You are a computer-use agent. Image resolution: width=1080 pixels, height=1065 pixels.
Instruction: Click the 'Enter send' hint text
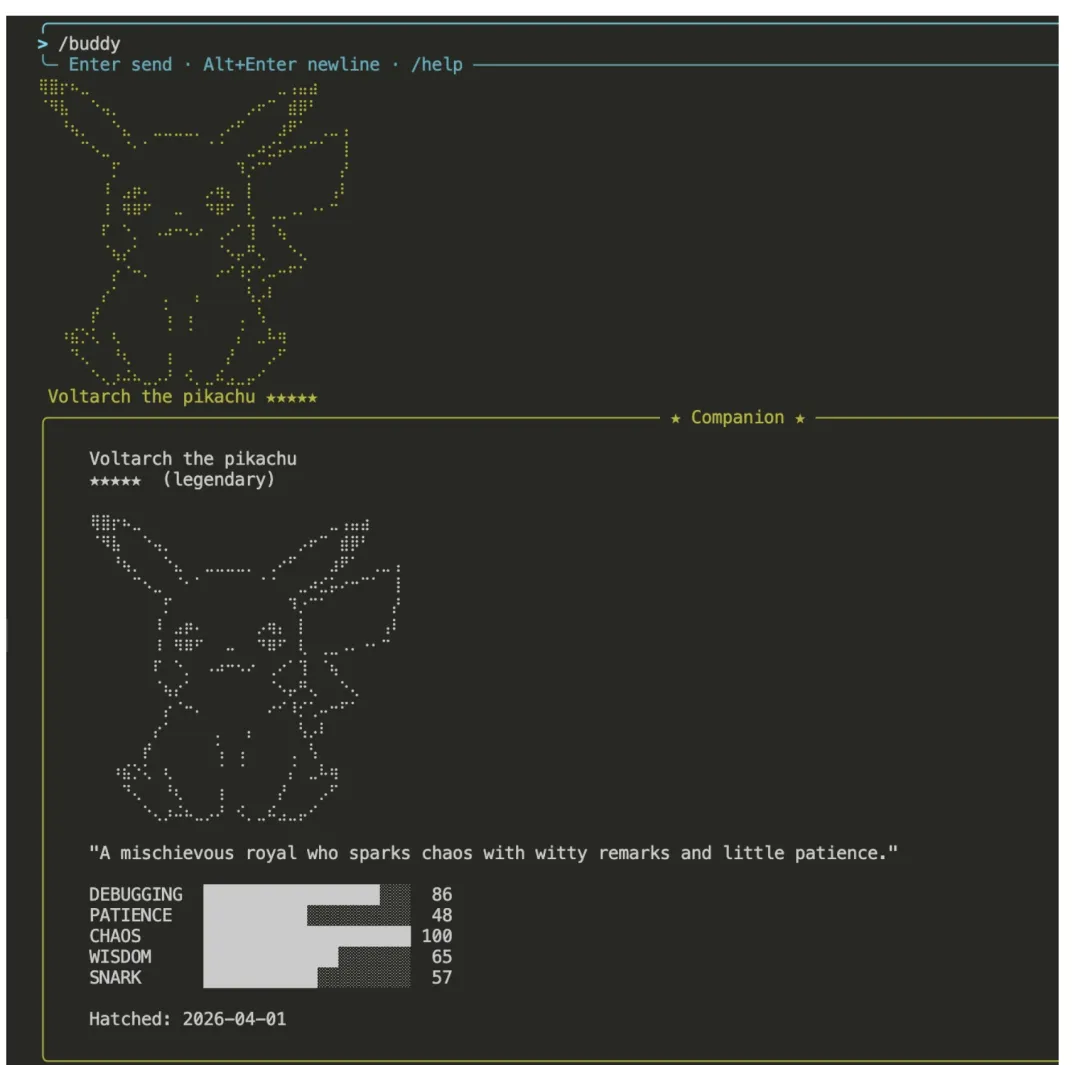pyautogui.click(x=120, y=65)
